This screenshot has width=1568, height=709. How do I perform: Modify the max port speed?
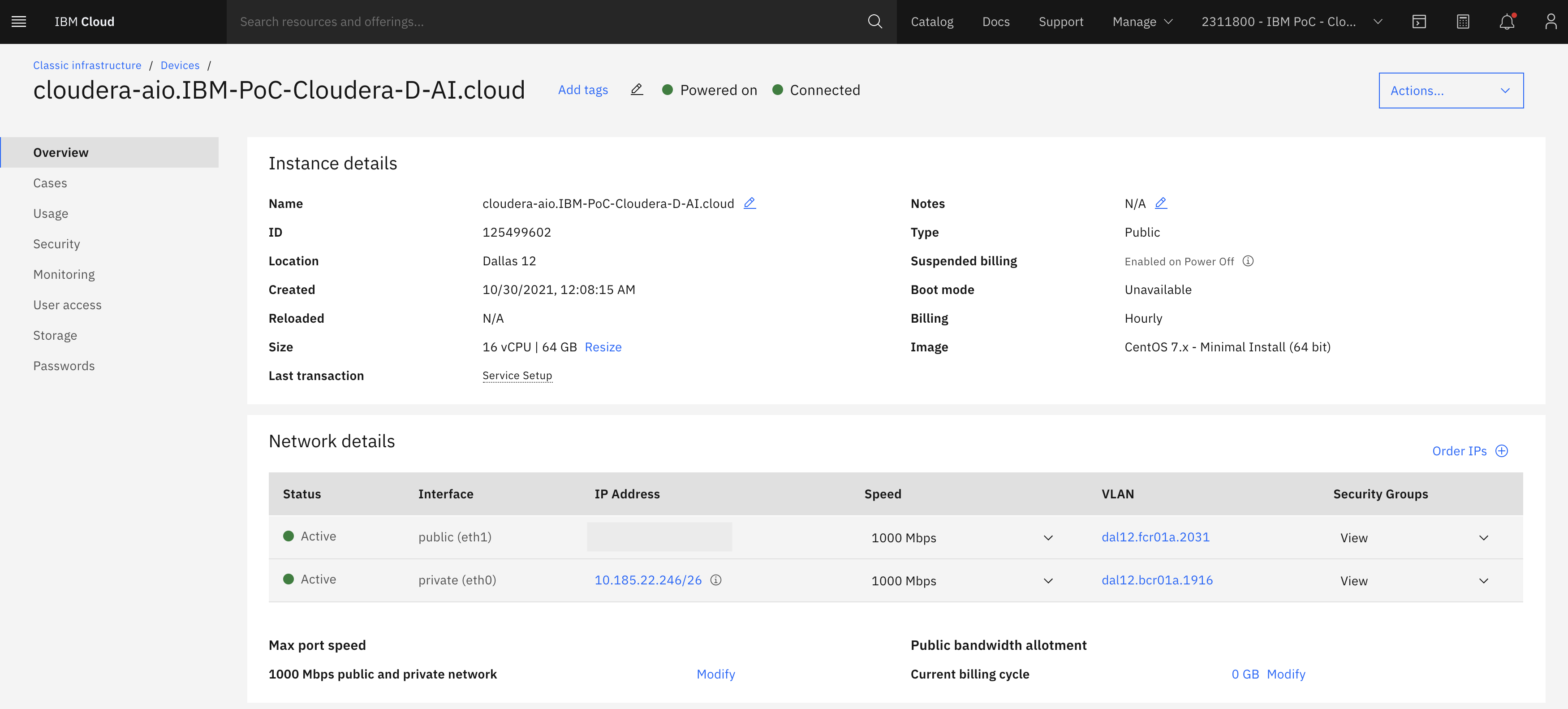(x=716, y=674)
